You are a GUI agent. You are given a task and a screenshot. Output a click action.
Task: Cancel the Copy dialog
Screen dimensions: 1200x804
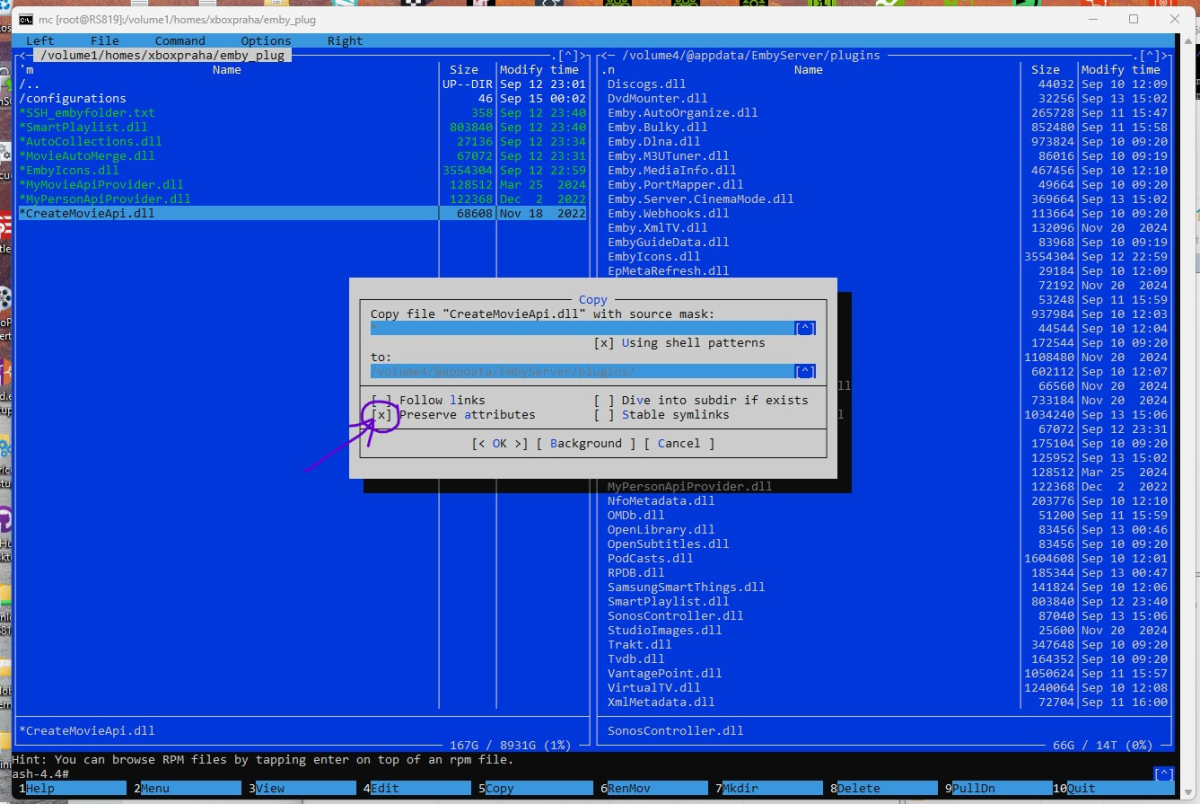(679, 443)
